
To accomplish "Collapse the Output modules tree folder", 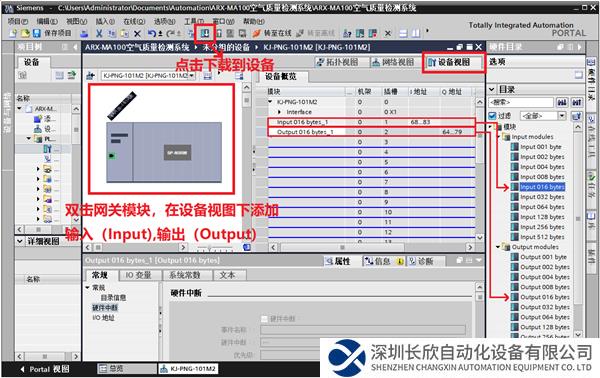I will 498,247.
